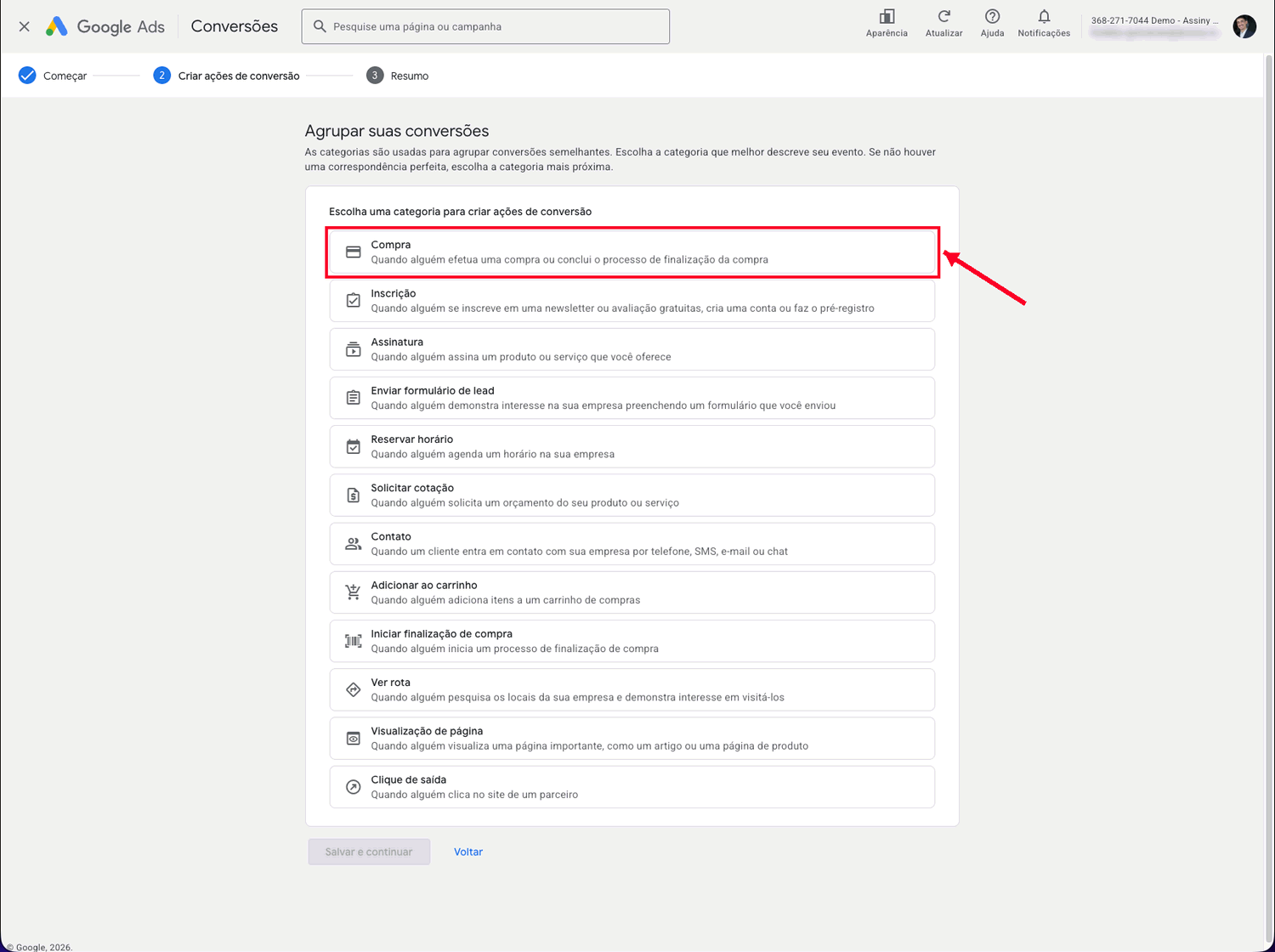Select the Contato people icon

pos(354,544)
